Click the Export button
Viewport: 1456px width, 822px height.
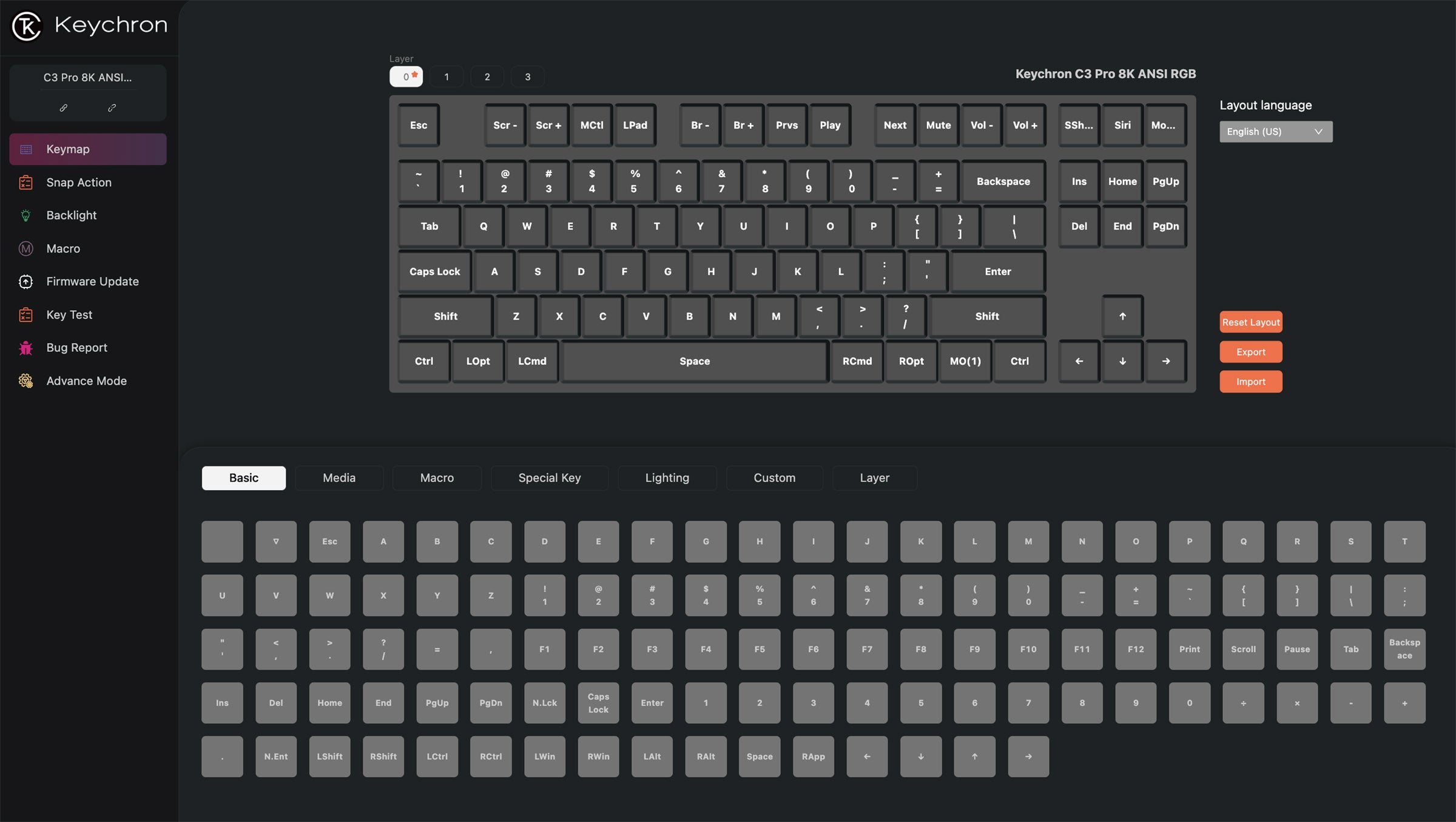(1250, 352)
